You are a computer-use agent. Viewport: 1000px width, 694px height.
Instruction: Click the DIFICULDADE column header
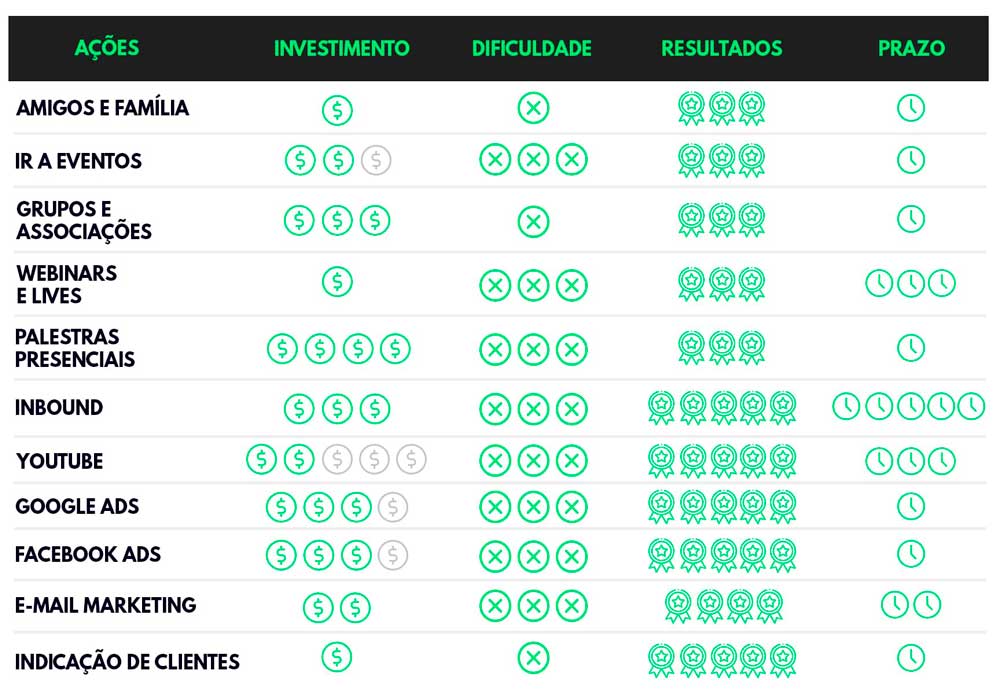tap(531, 48)
